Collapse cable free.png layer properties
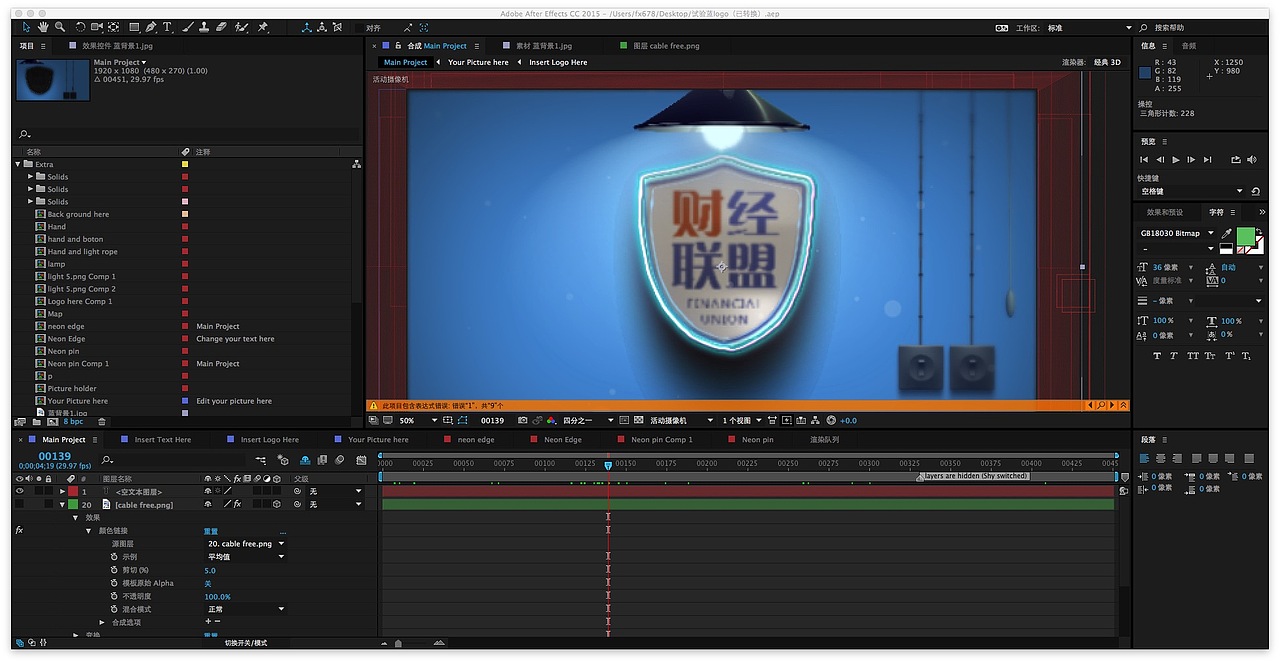This screenshot has height=663, width=1280. 62,504
